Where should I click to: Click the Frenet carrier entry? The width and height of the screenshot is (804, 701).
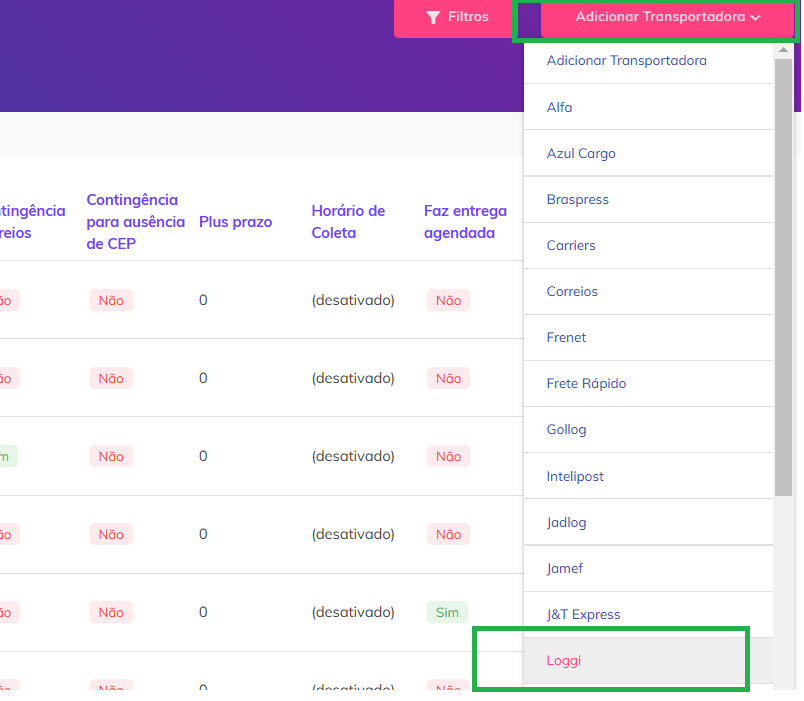click(x=648, y=338)
